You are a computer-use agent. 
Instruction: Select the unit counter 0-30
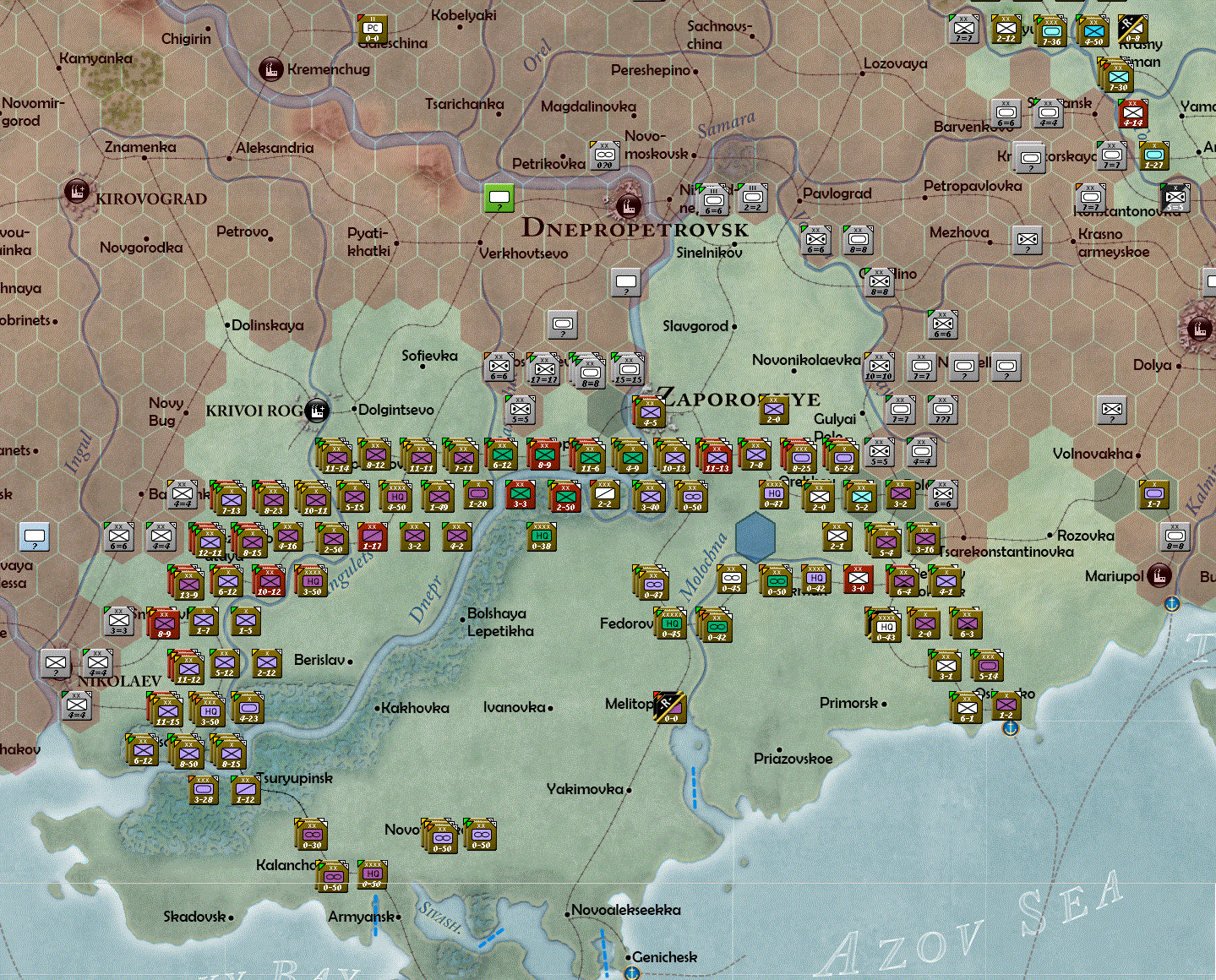tap(312, 835)
